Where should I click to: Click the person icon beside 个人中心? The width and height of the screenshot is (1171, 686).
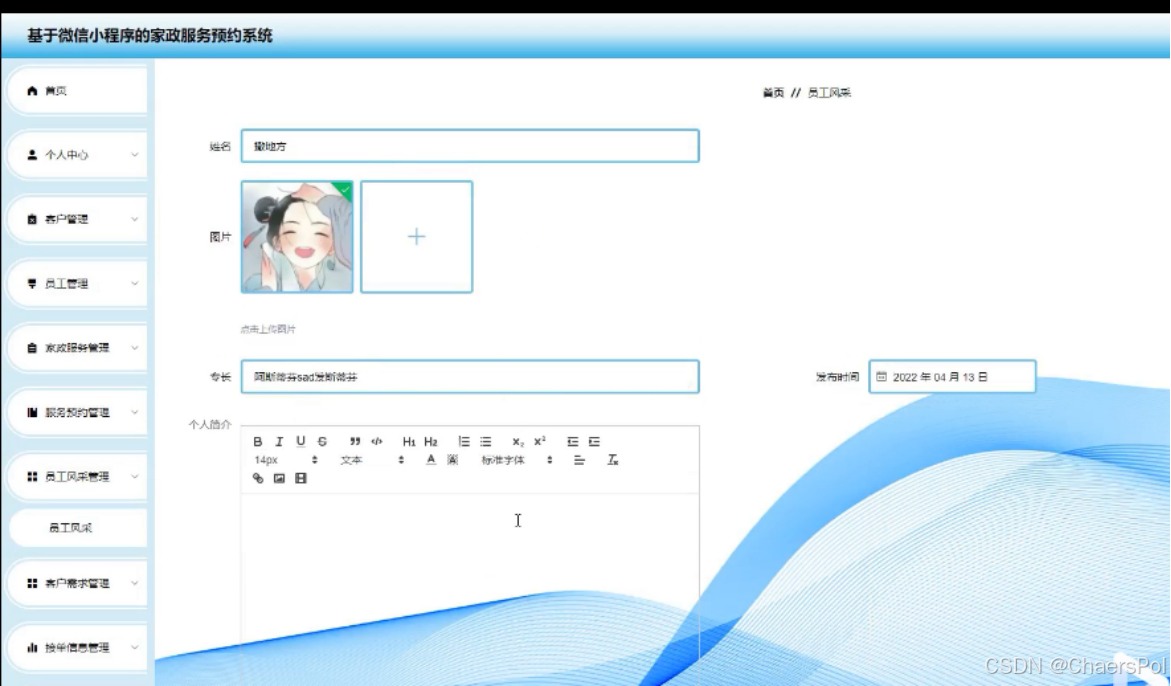pyautogui.click(x=32, y=155)
